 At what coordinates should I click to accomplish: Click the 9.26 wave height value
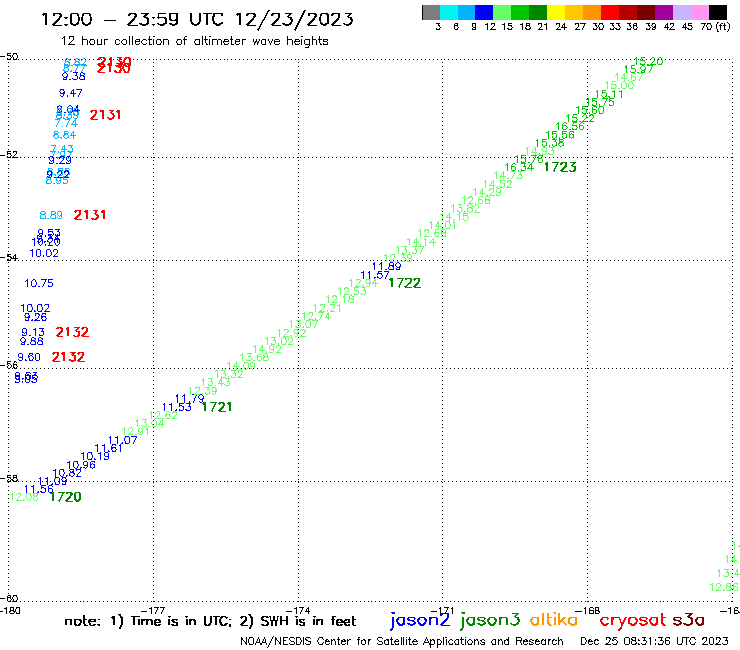36,317
